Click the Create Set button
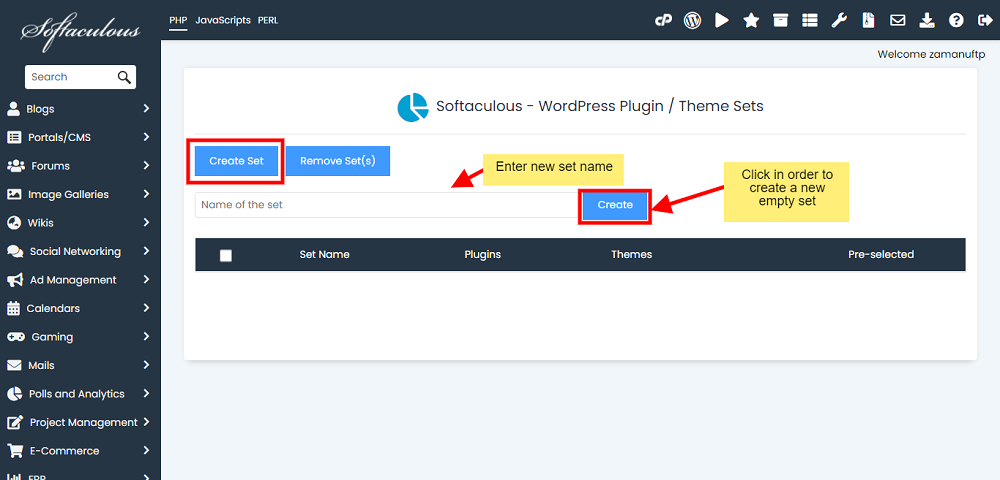The image size is (1000, 480). [x=236, y=161]
